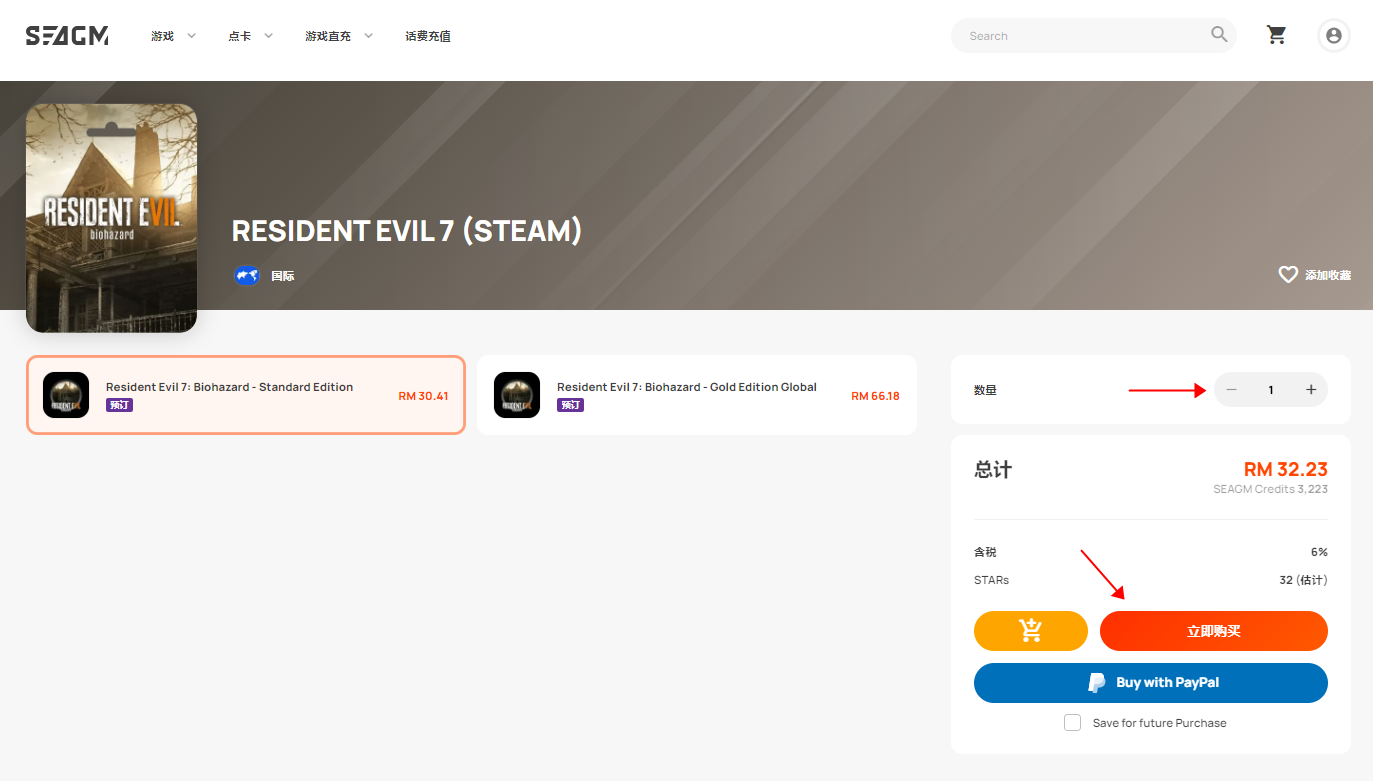Viewport: 1373px width, 781px height.
Task: Click the quantity value 1
Action: tap(1271, 390)
